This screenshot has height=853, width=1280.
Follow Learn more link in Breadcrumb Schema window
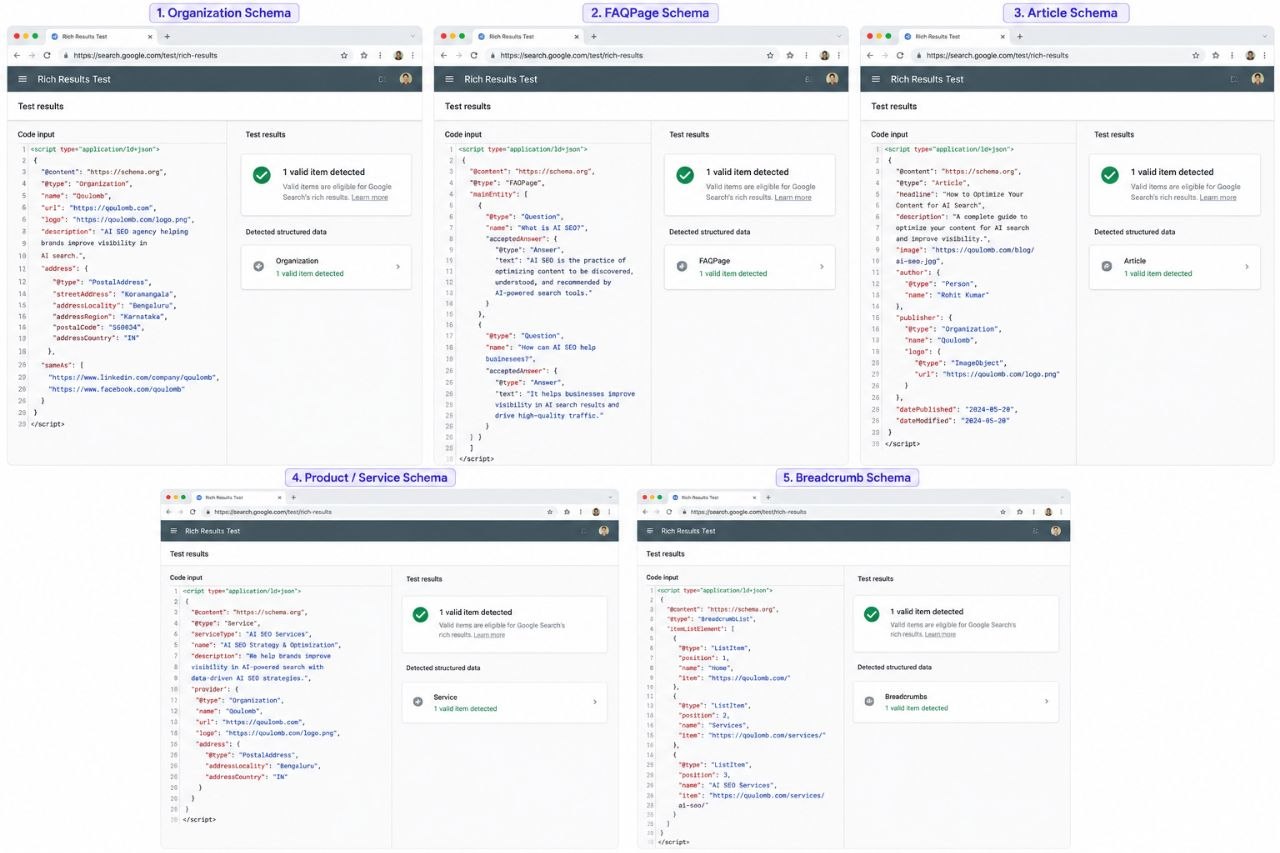pos(940,634)
